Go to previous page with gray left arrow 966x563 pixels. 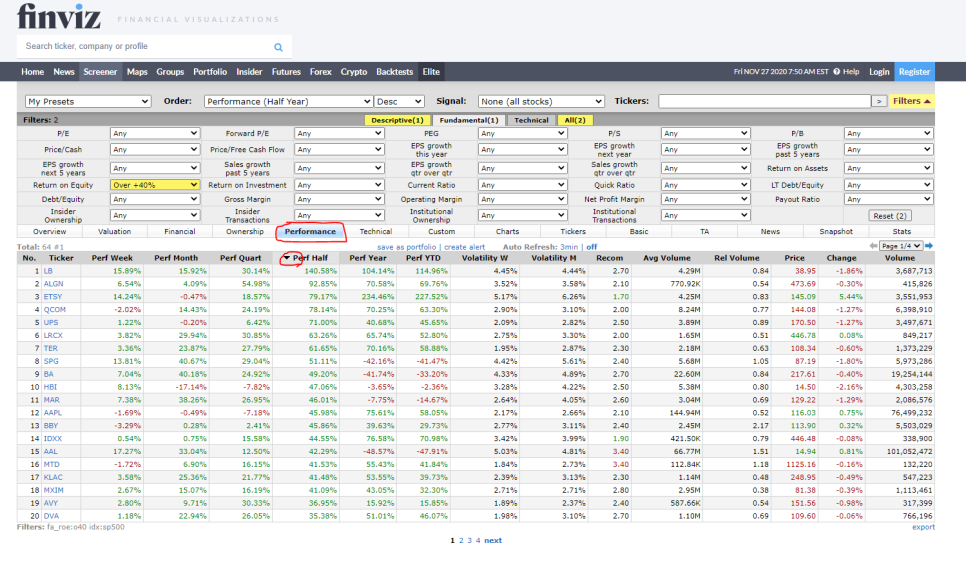[874, 246]
